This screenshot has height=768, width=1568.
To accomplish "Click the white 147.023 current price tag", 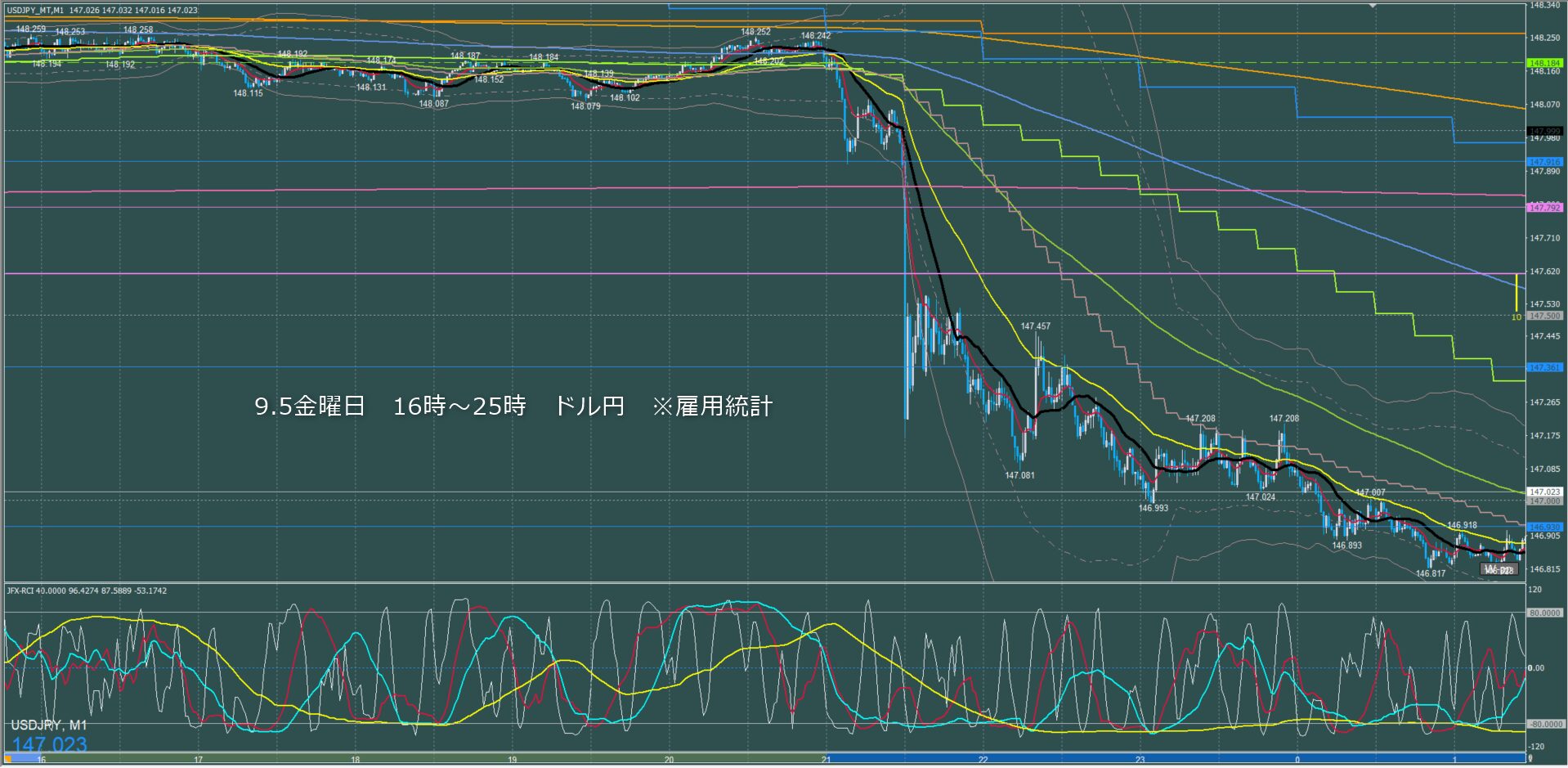I will (1544, 492).
